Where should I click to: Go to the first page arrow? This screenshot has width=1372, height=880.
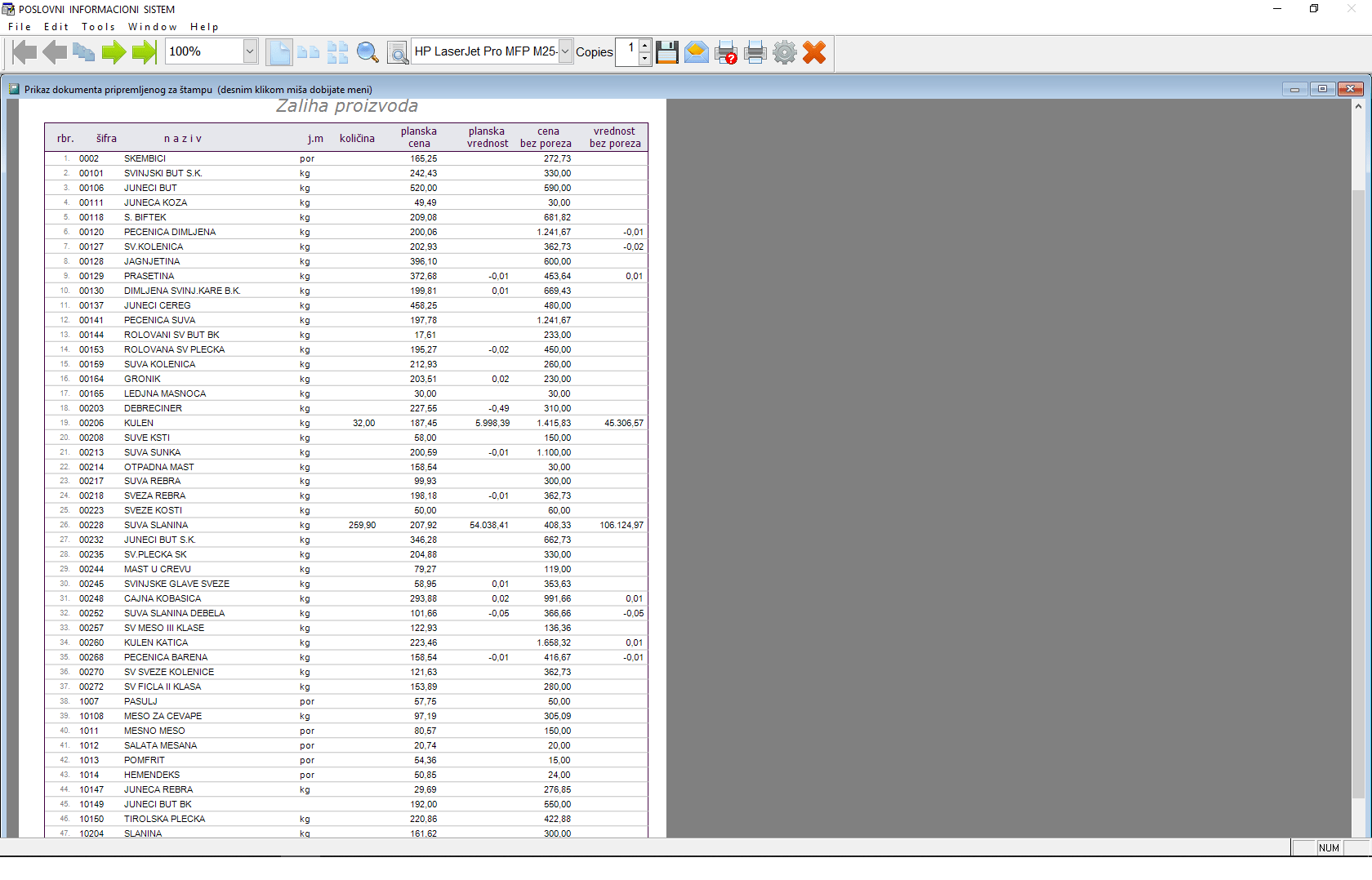point(24,52)
